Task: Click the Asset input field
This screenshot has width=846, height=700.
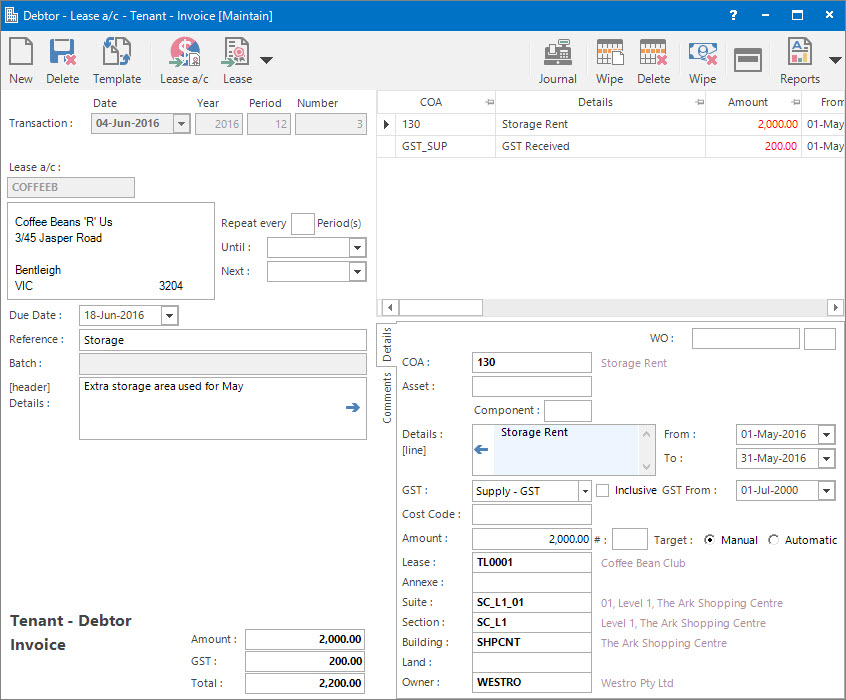Action: point(531,386)
